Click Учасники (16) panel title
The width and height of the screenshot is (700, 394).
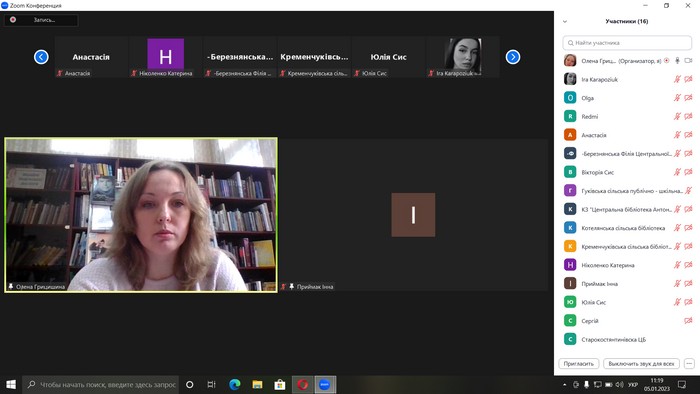[x=626, y=21]
